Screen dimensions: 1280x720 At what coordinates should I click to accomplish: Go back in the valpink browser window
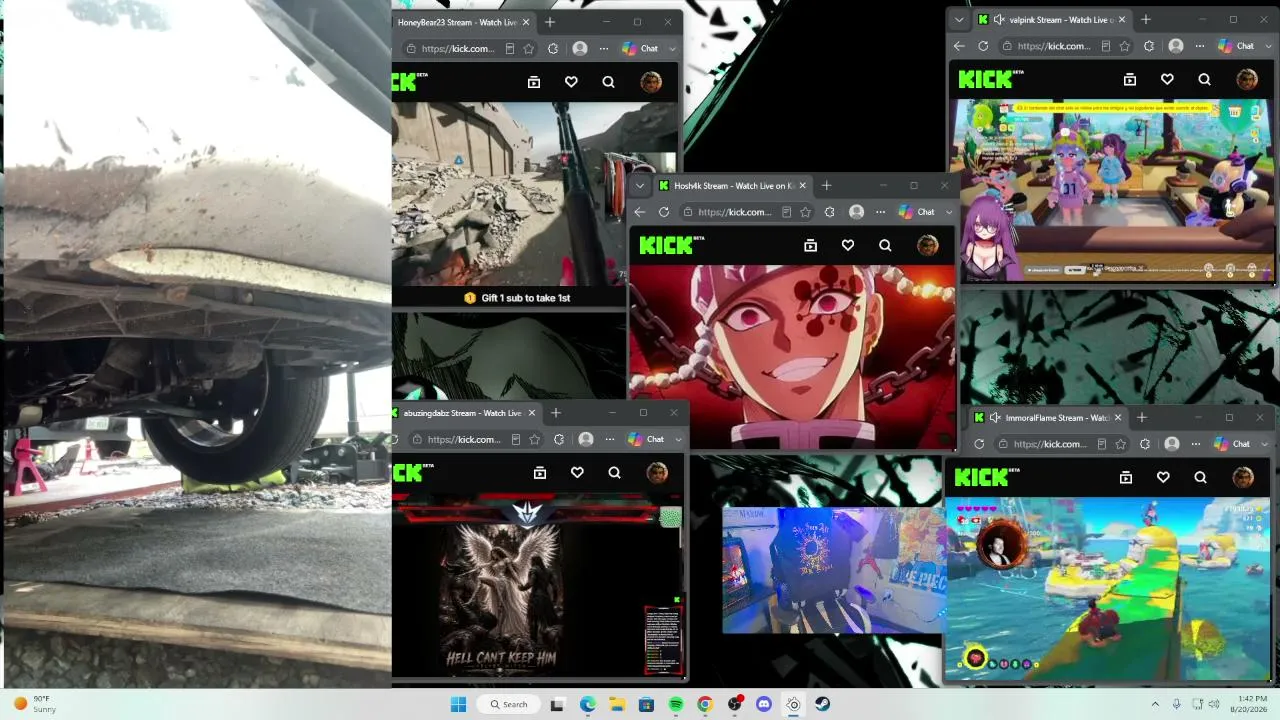(959, 46)
